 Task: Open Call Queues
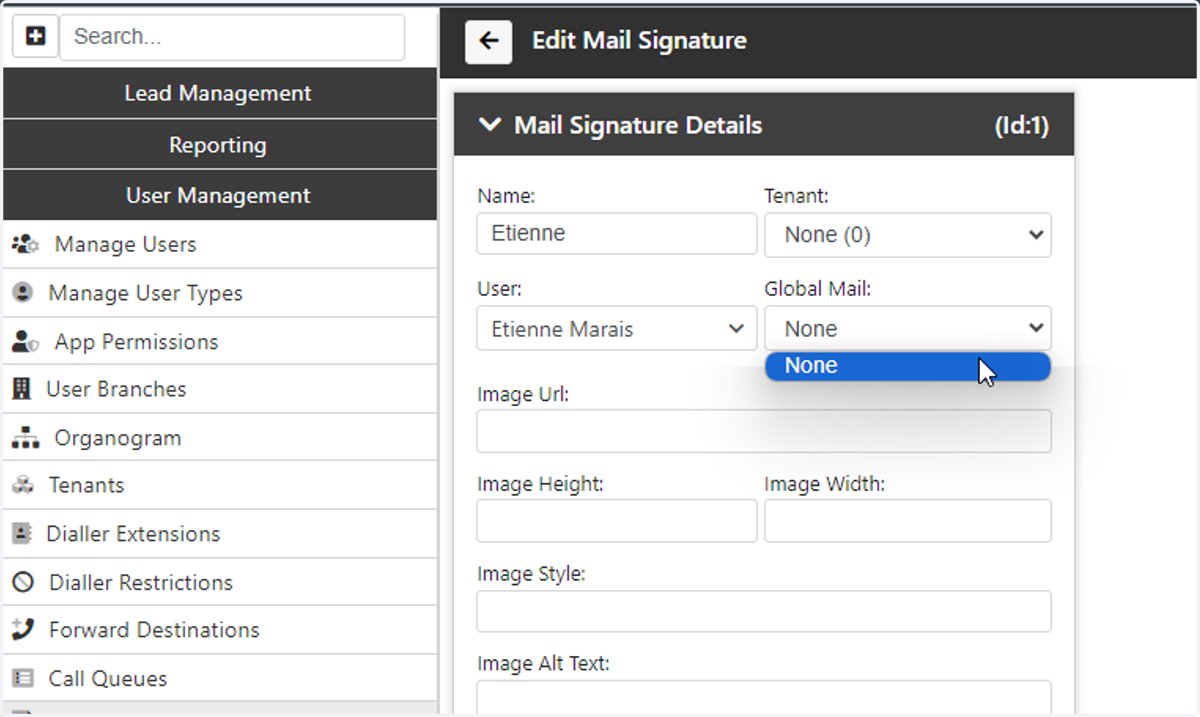click(220, 678)
